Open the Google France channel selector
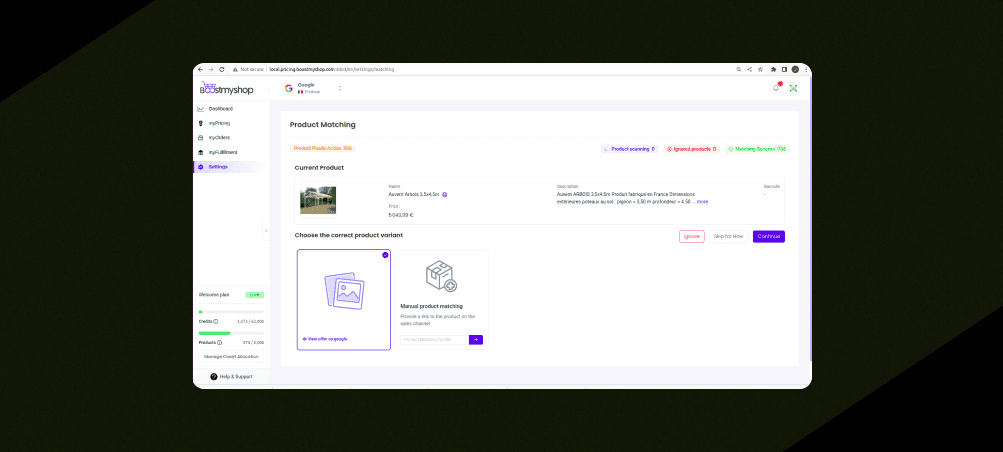This screenshot has height=452, width=1003. [x=313, y=88]
